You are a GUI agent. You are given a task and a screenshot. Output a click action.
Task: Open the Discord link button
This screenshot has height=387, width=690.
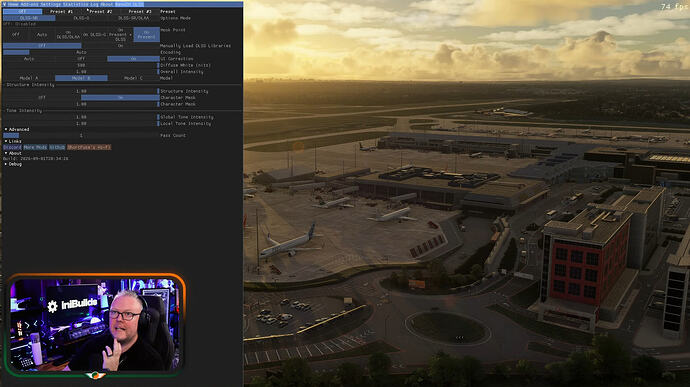(x=12, y=147)
